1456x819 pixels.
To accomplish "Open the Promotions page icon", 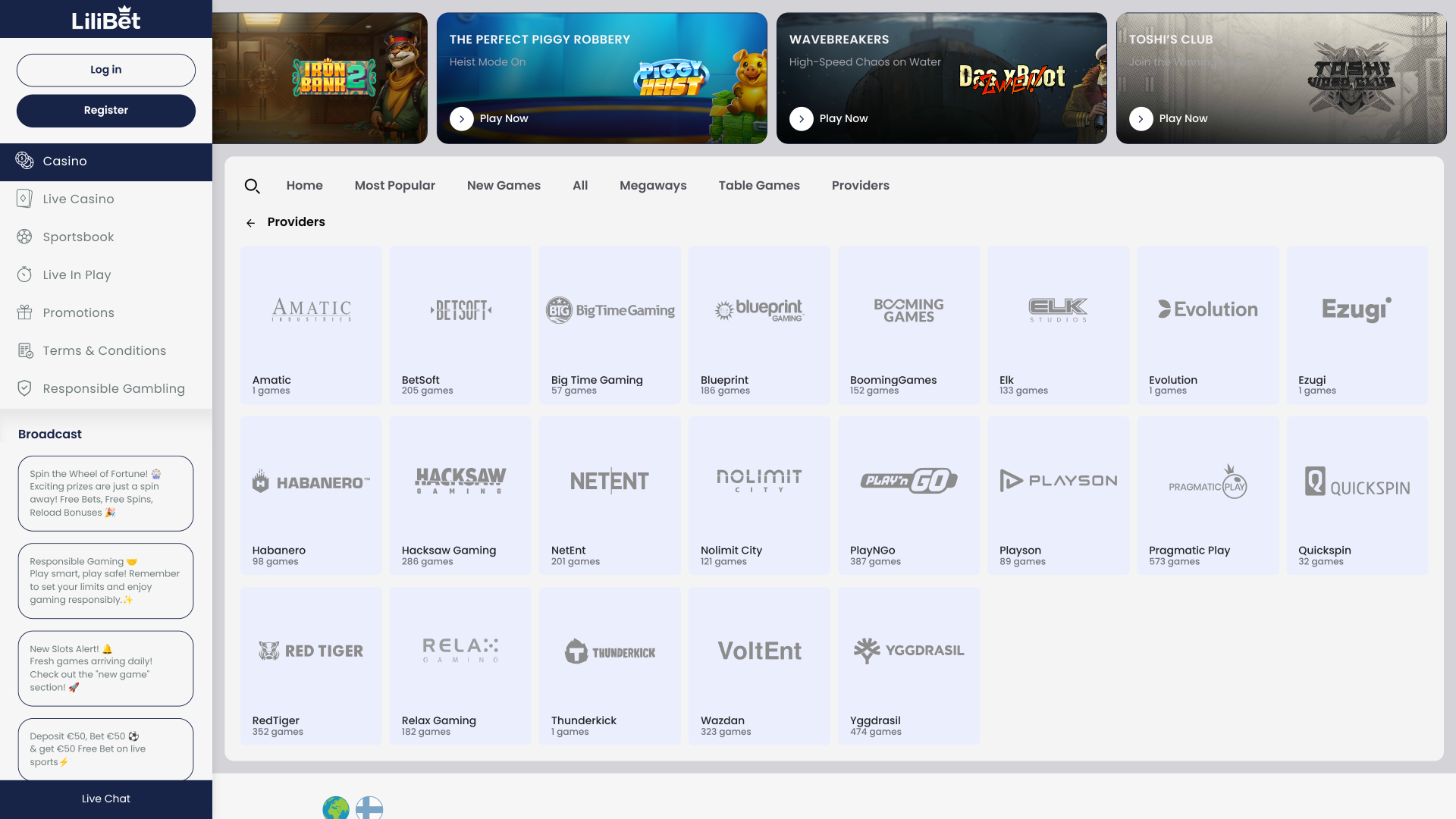I will [x=24, y=312].
